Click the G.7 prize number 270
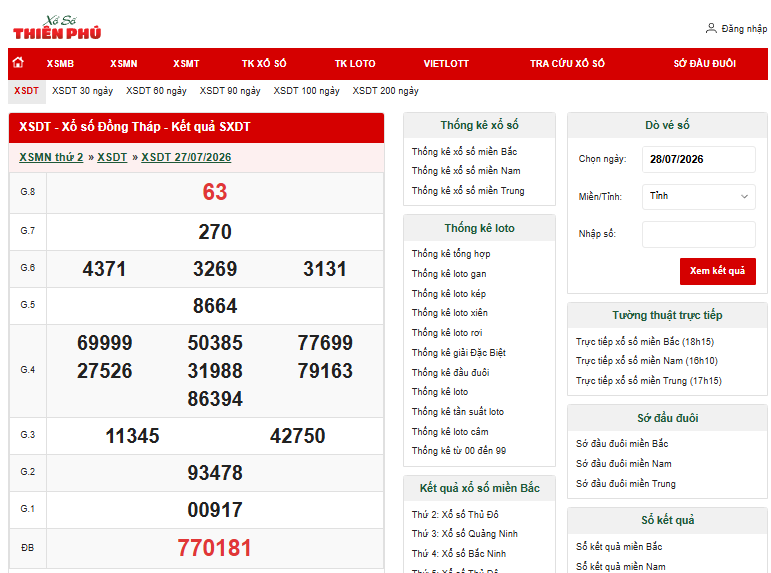Screen dimensions: 771x573 point(215,232)
